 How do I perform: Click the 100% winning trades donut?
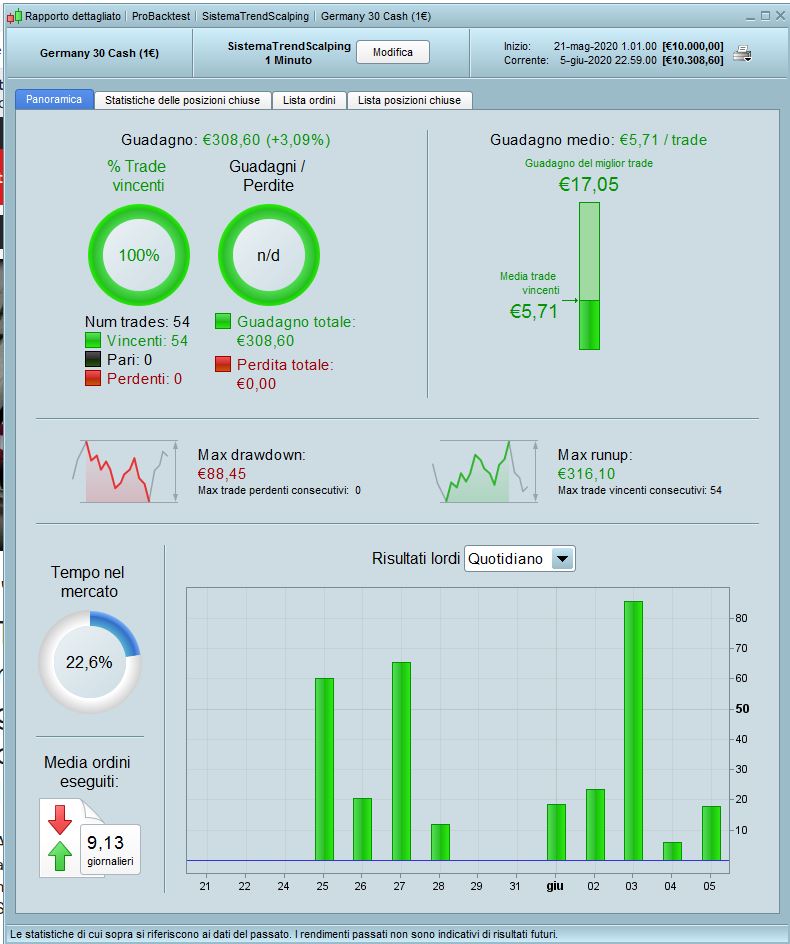click(139, 255)
